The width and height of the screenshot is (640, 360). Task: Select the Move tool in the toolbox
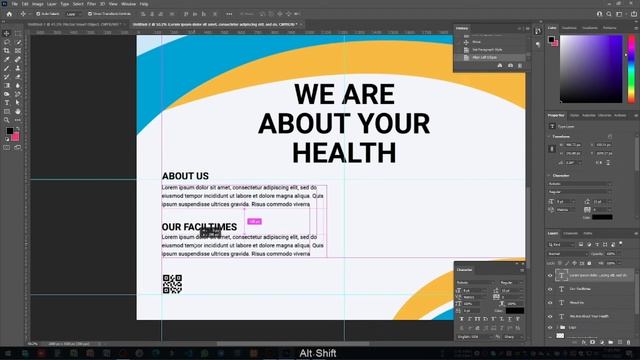click(x=7, y=33)
